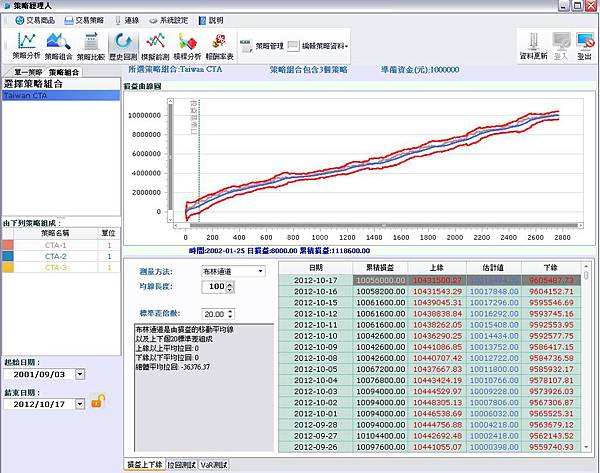600x473 pixels.
Task: Decrease the 標準差倍數 value with down arrow
Action: click(x=230, y=317)
